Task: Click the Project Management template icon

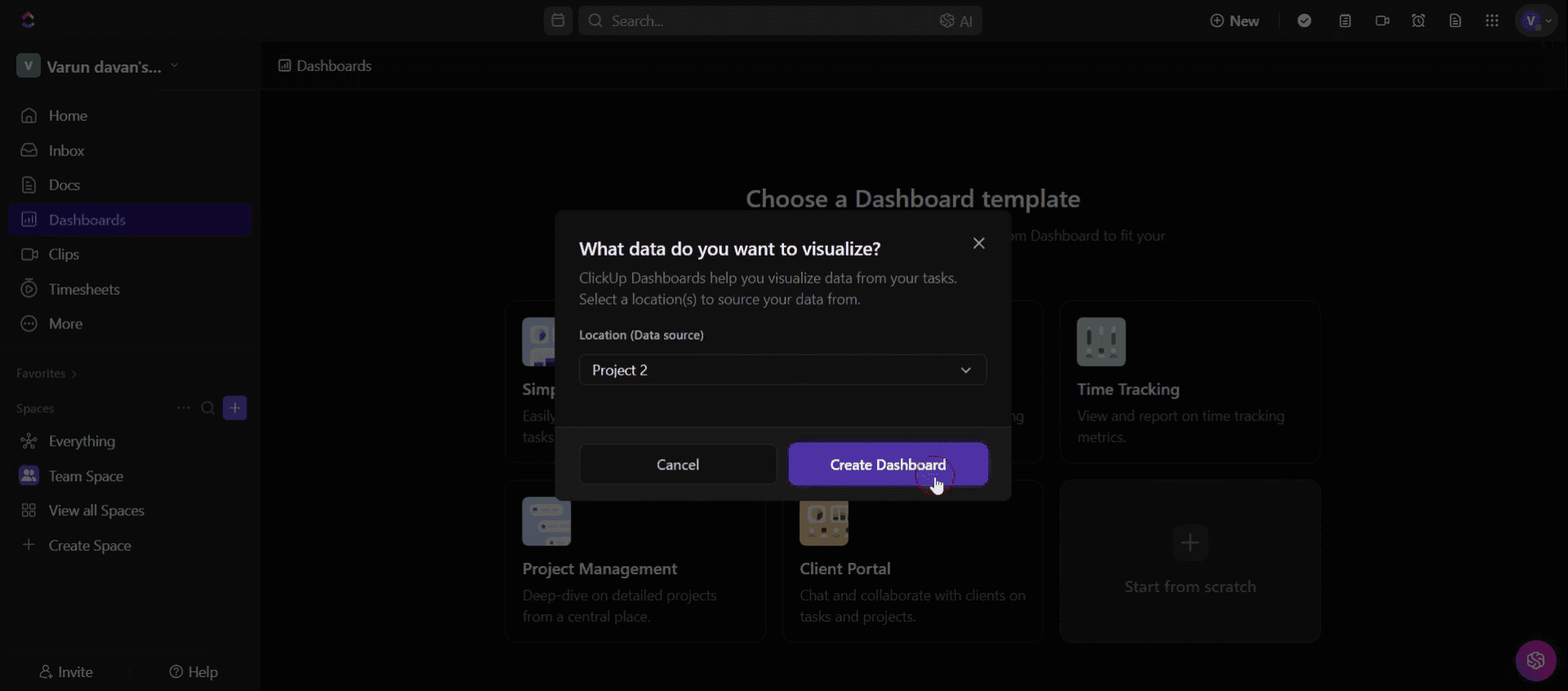Action: (546, 522)
